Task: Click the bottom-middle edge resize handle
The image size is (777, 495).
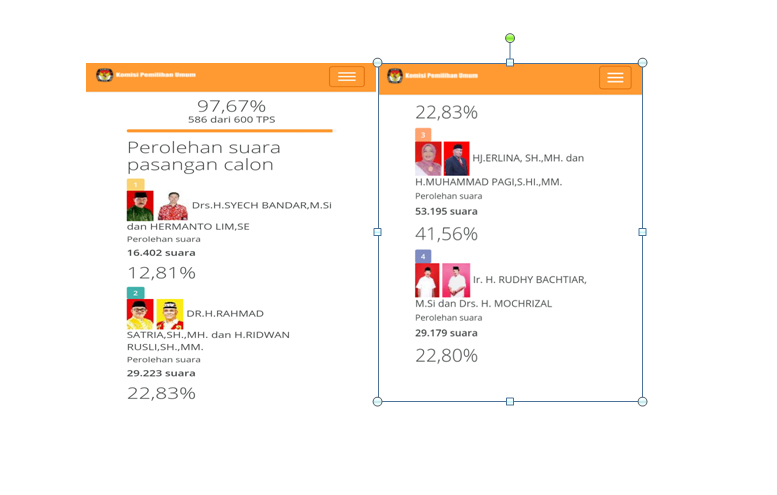Action: (510, 401)
